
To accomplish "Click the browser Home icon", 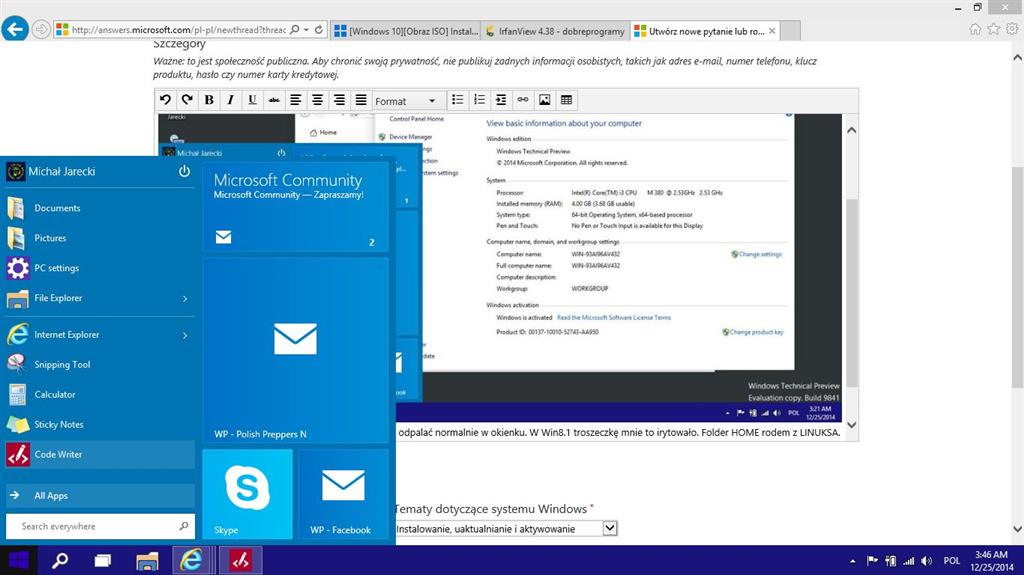I will (975, 29).
